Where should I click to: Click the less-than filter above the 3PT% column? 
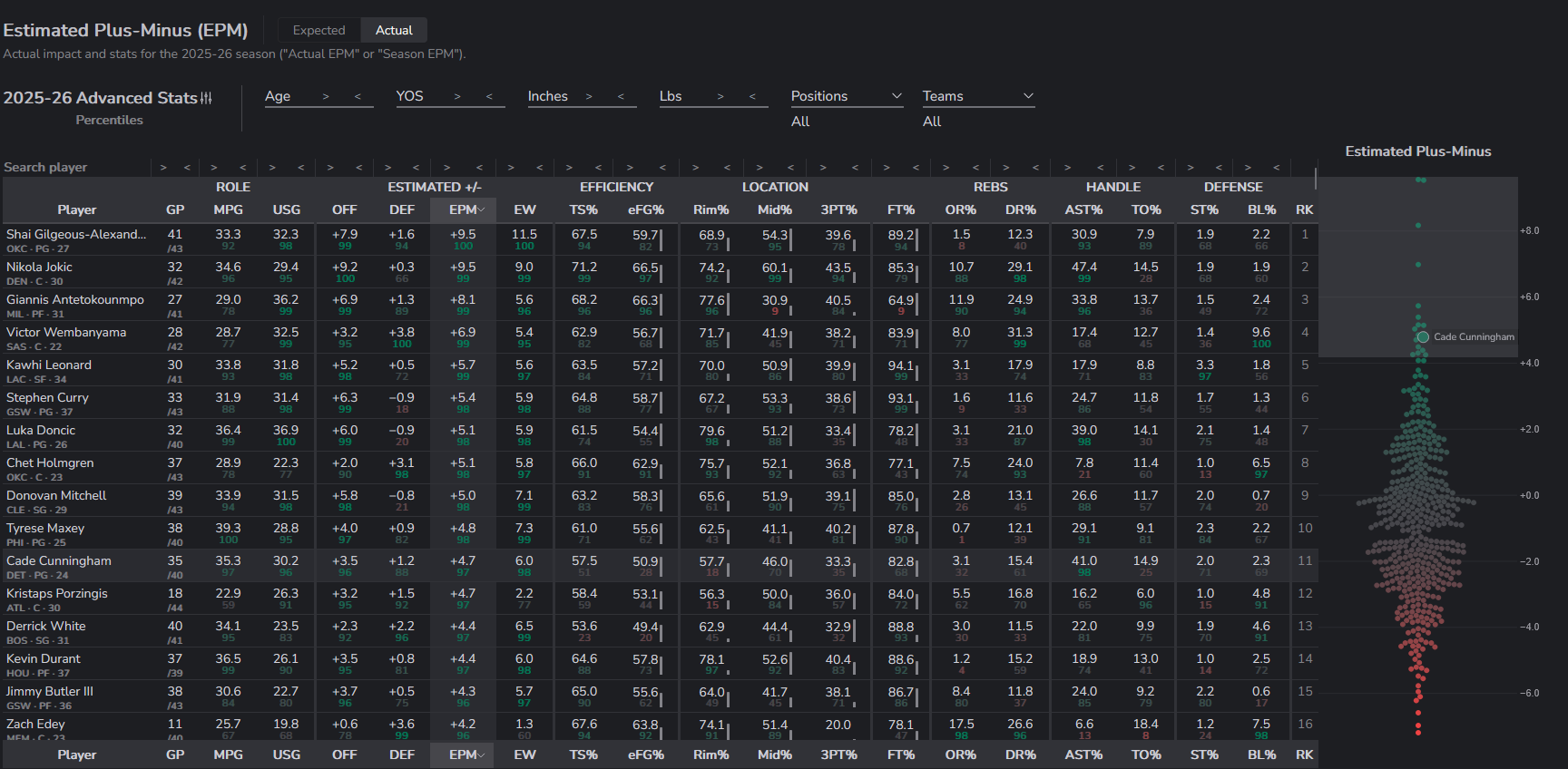tap(855, 167)
